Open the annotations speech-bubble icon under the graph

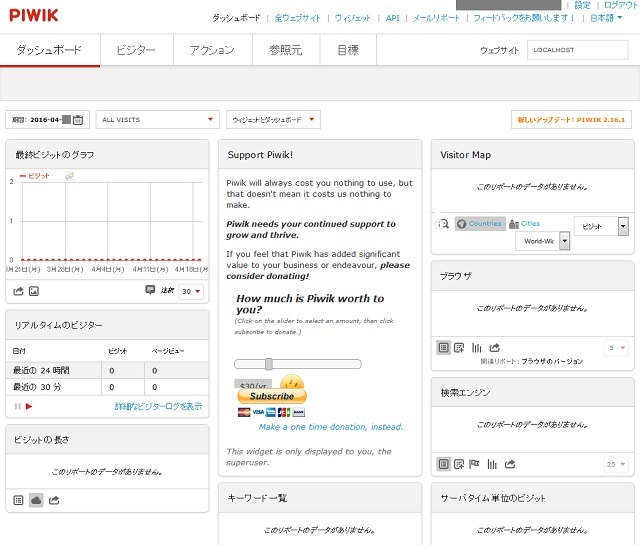[x=150, y=289]
